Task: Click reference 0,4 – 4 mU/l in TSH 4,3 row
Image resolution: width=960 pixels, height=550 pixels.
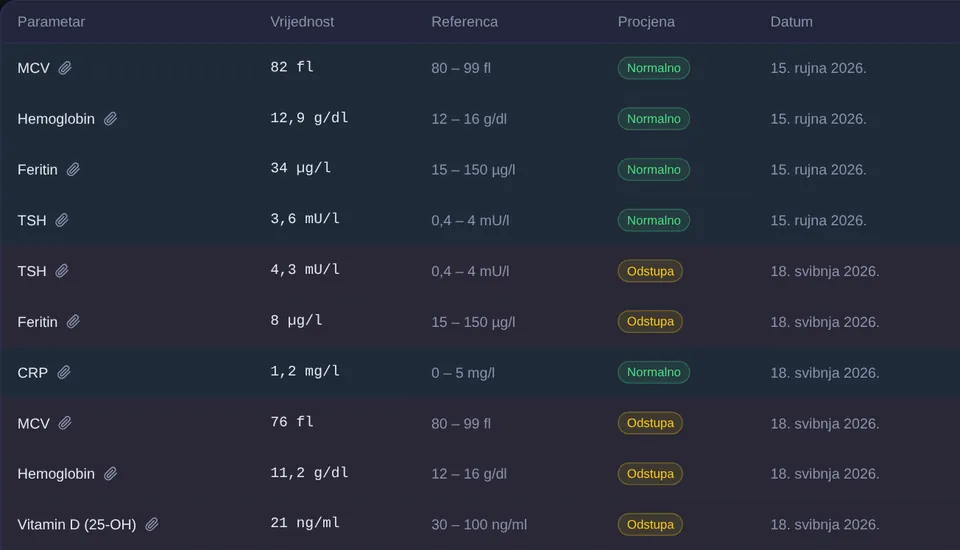Action: [470, 271]
